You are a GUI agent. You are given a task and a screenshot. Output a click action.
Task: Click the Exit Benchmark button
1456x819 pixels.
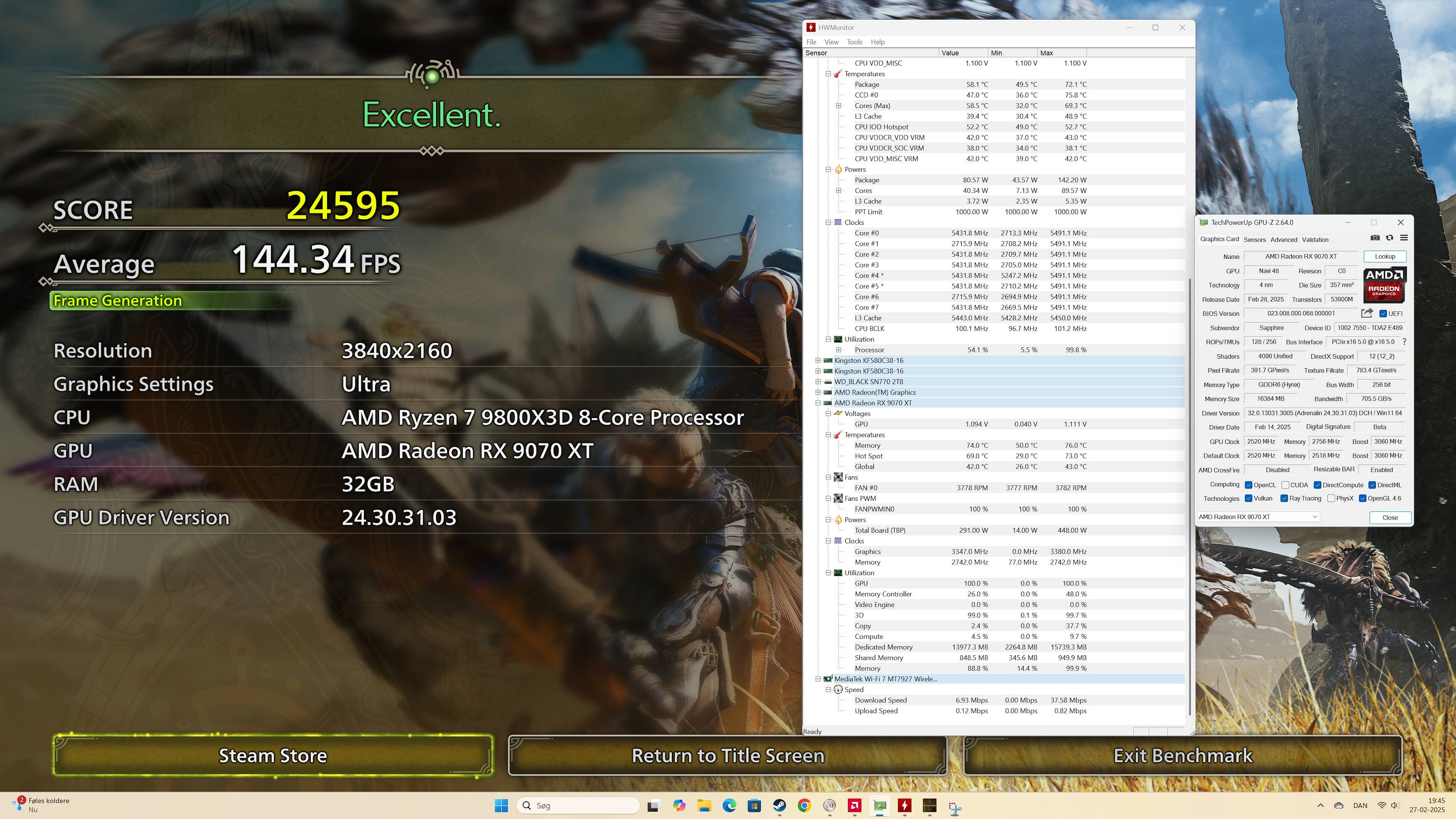1183,756
